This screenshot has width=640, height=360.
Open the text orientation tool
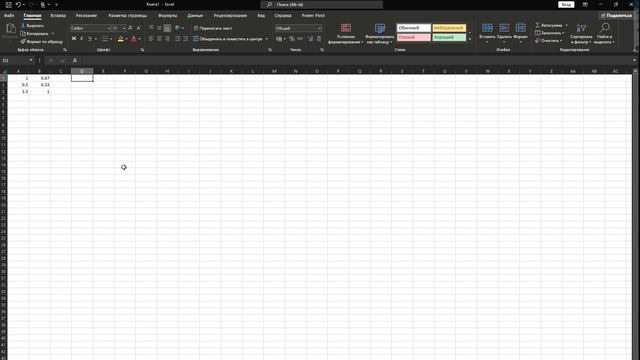point(178,28)
